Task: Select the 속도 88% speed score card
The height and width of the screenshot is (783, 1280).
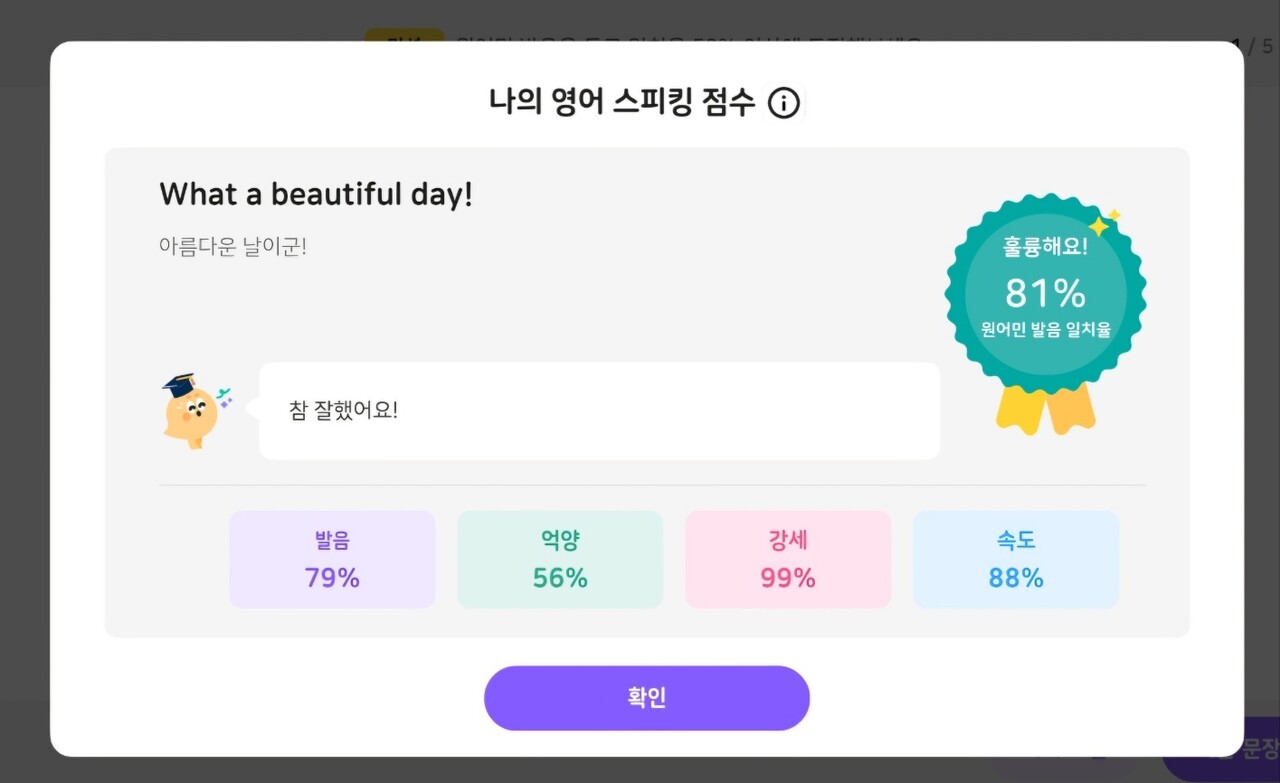Action: coord(1016,559)
